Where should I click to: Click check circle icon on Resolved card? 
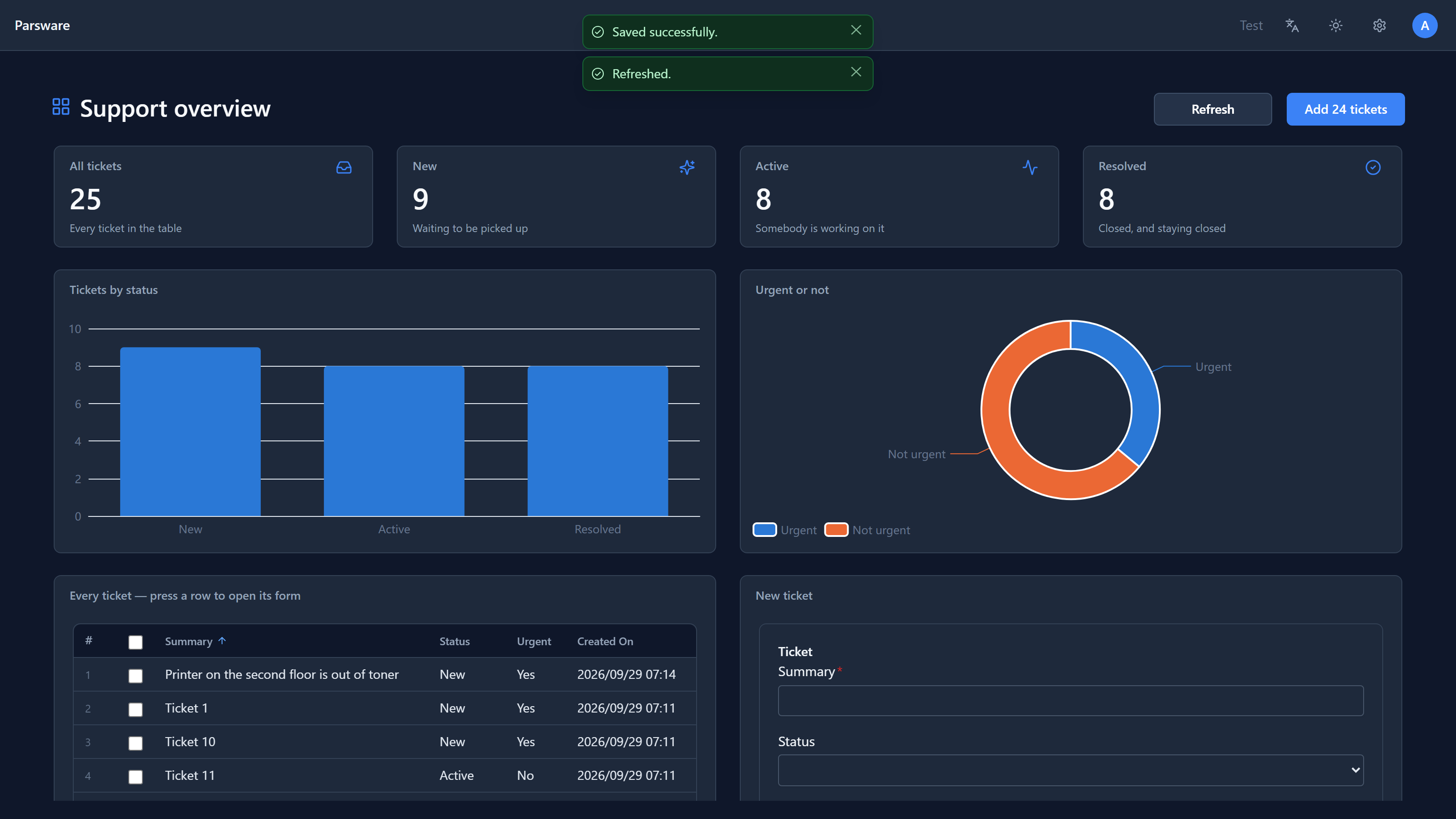point(1373,167)
